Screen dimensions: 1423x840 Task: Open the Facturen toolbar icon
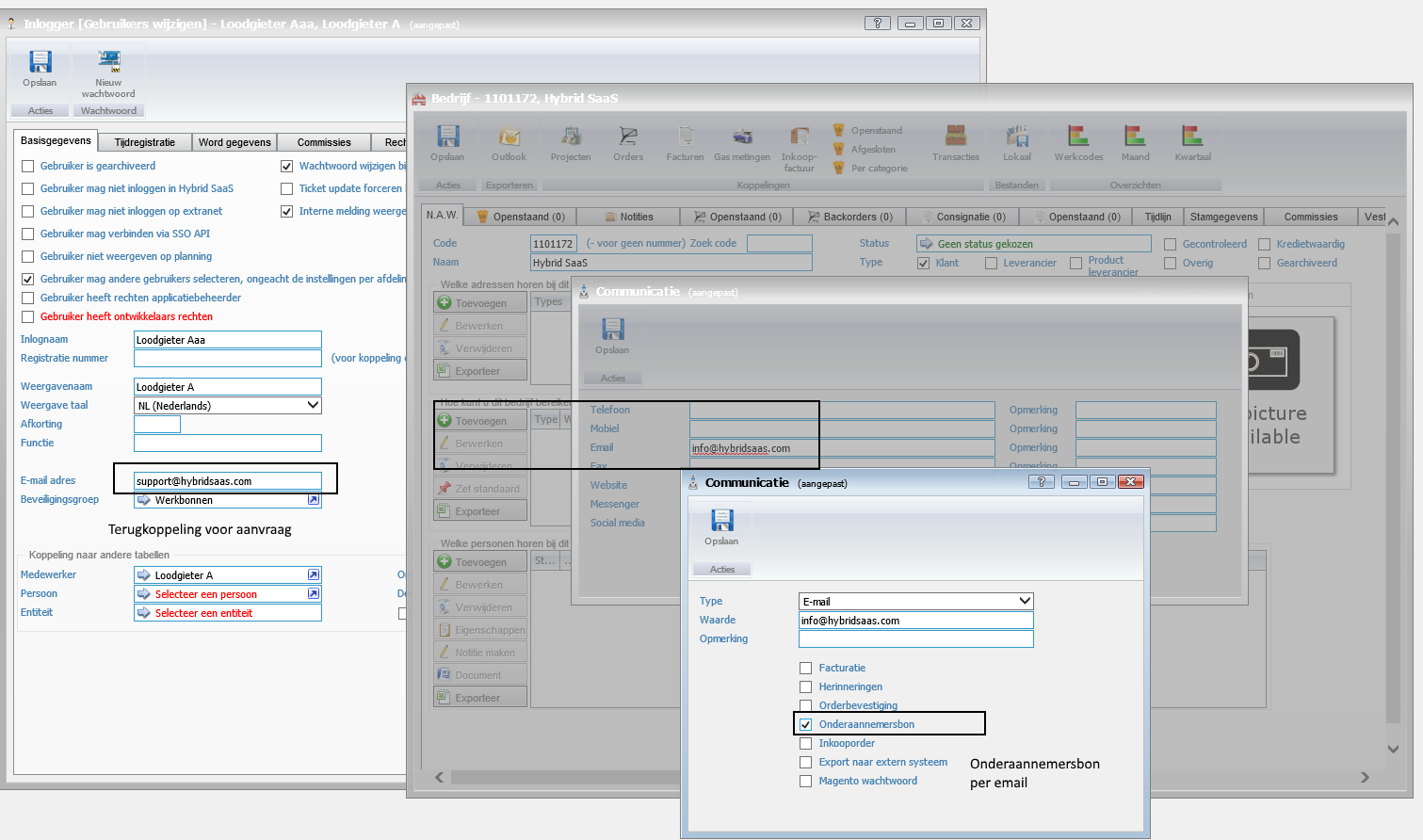click(685, 138)
